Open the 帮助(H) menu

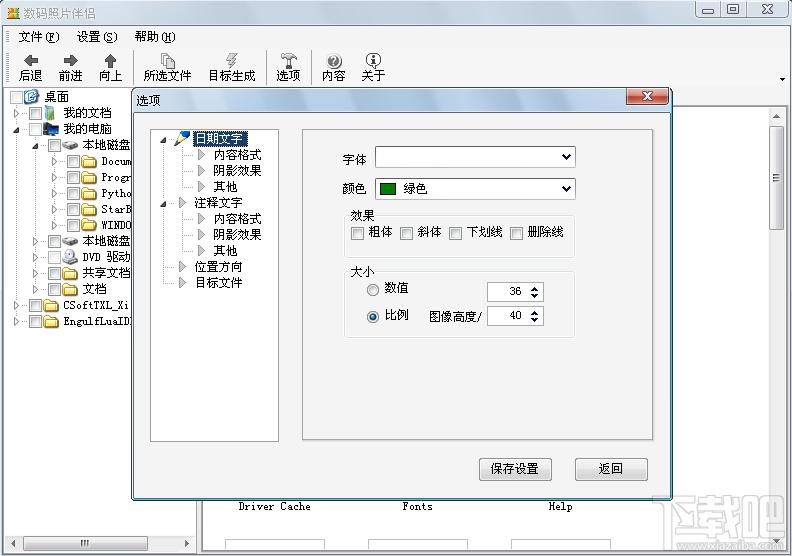tap(155, 37)
